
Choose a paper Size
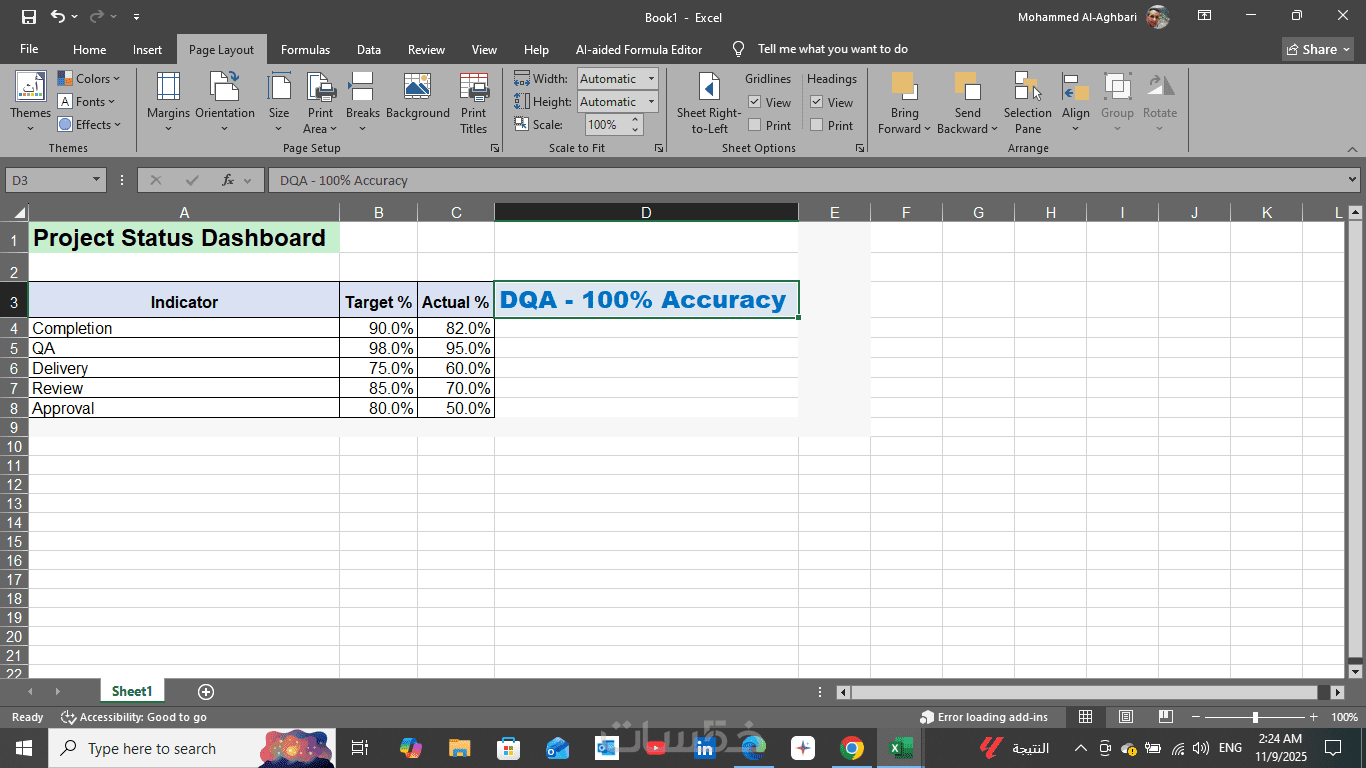pyautogui.click(x=279, y=103)
